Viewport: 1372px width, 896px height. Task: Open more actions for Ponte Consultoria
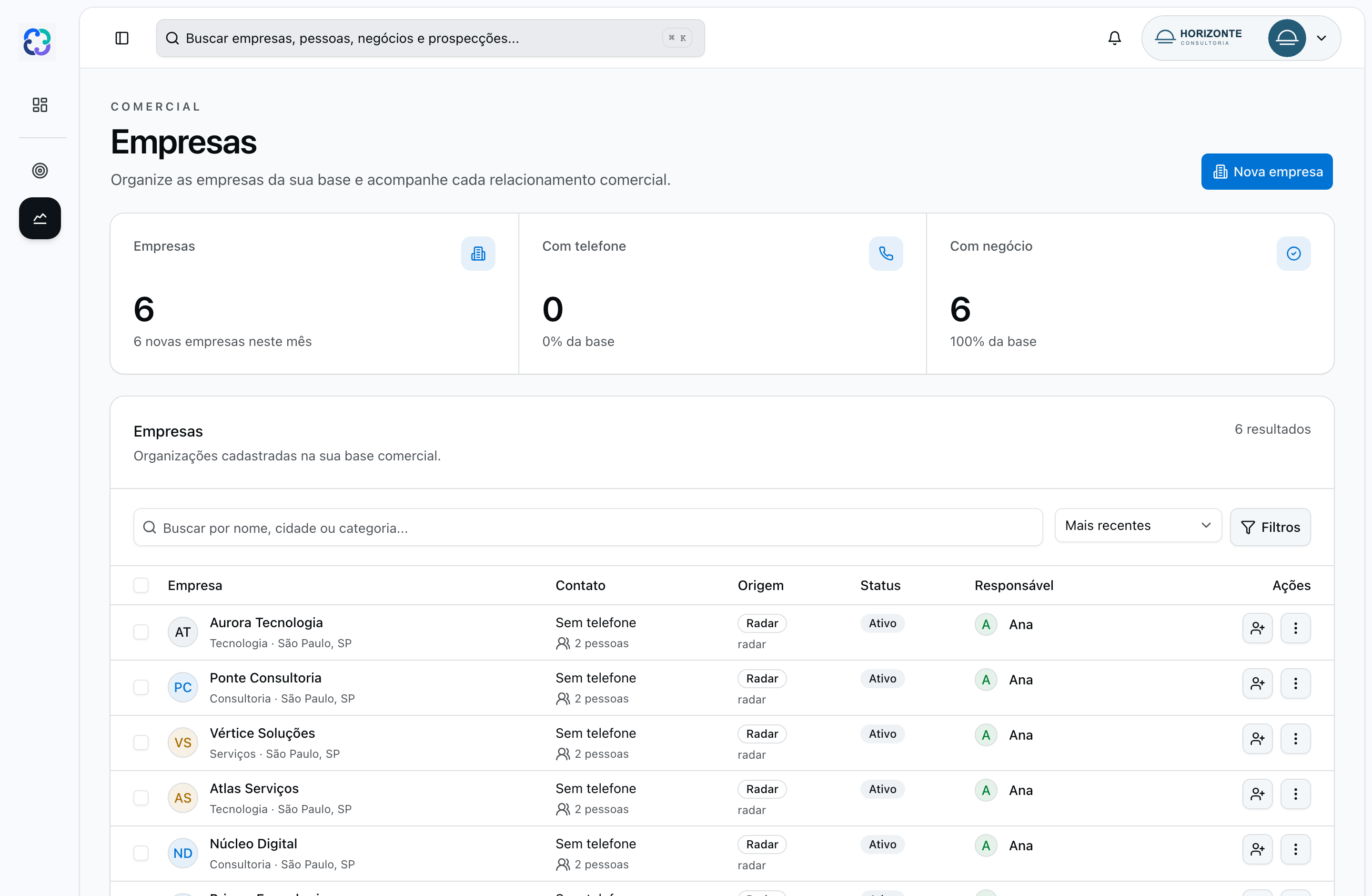(x=1295, y=683)
